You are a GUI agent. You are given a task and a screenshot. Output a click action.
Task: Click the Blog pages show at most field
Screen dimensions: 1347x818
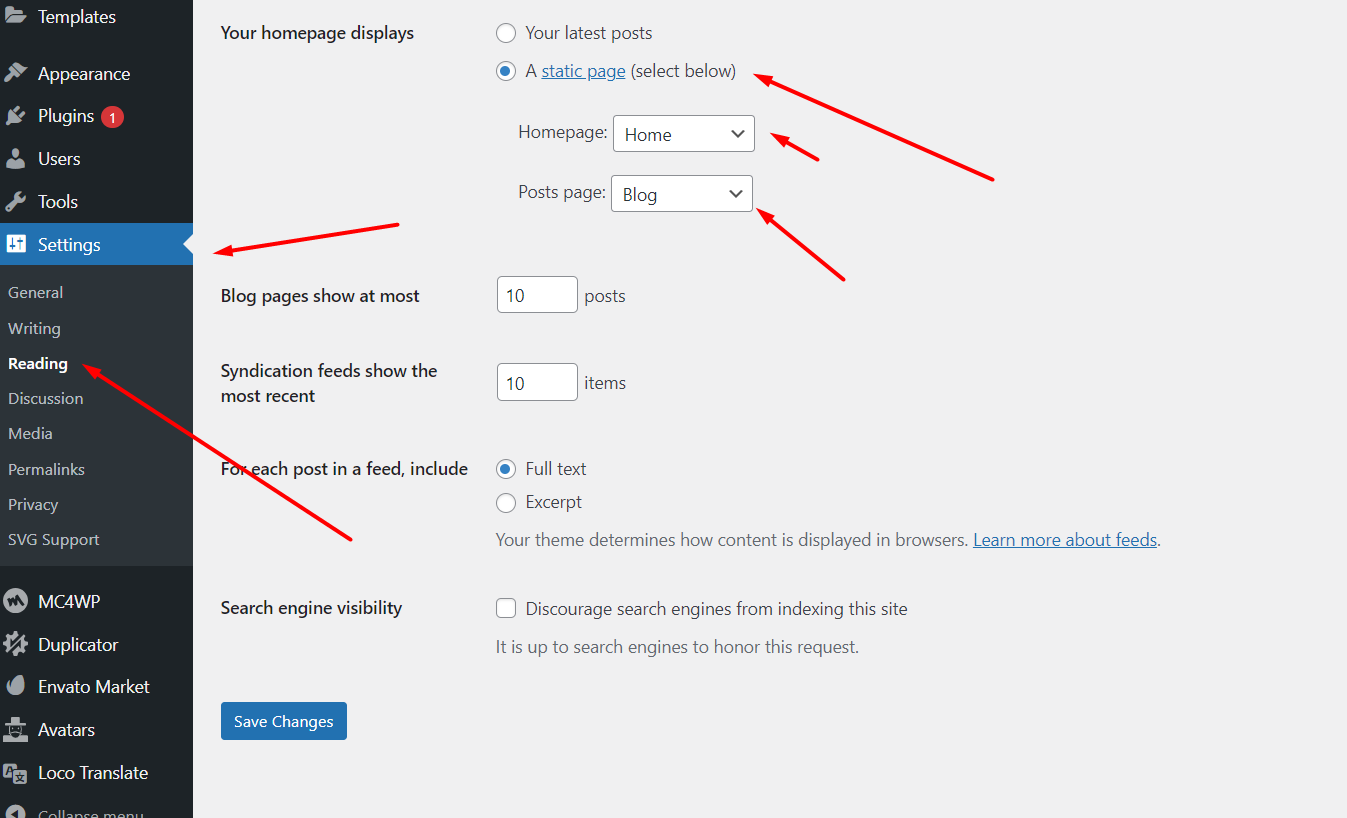pos(537,295)
